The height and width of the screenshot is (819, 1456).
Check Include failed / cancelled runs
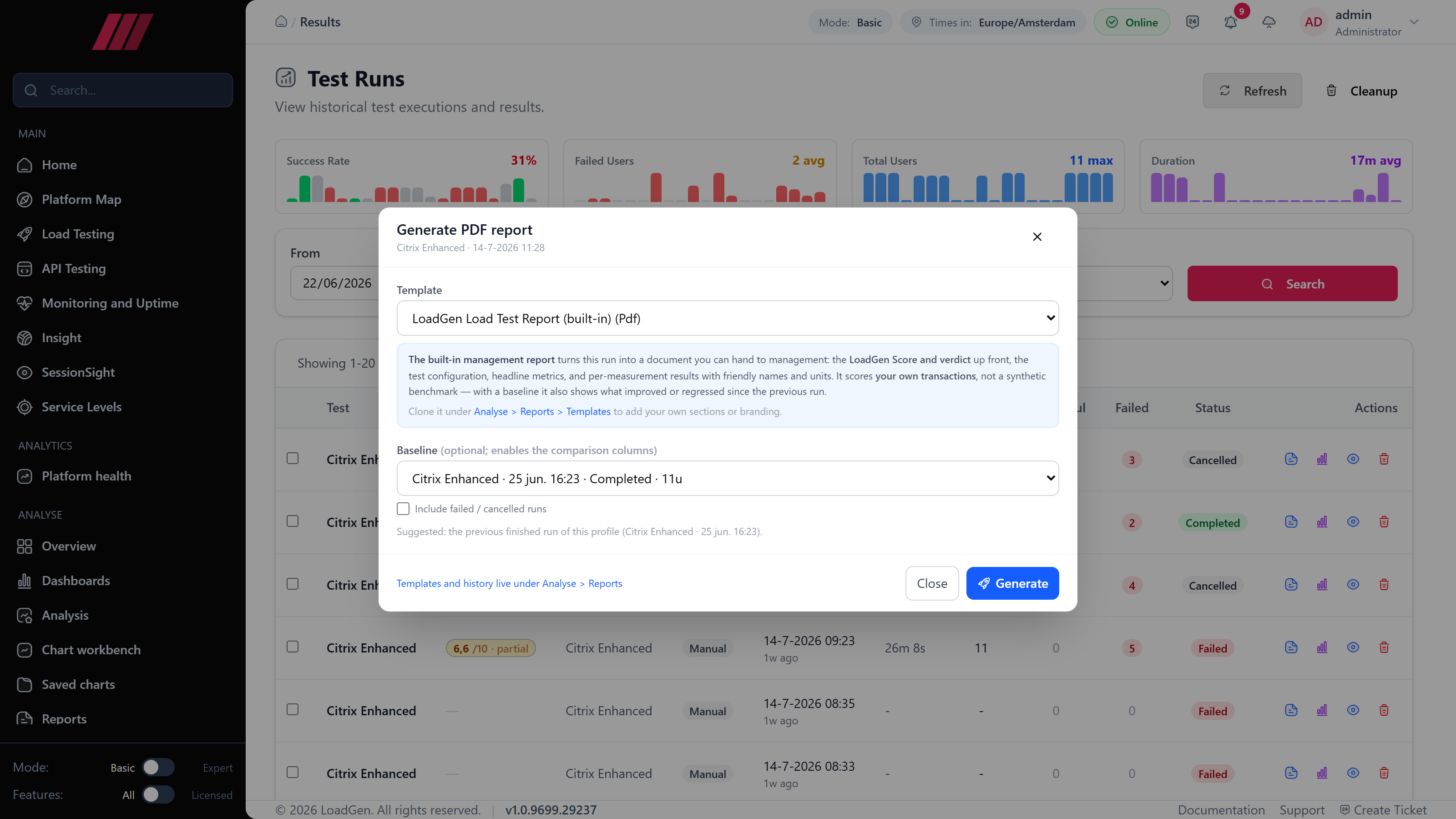point(403,509)
